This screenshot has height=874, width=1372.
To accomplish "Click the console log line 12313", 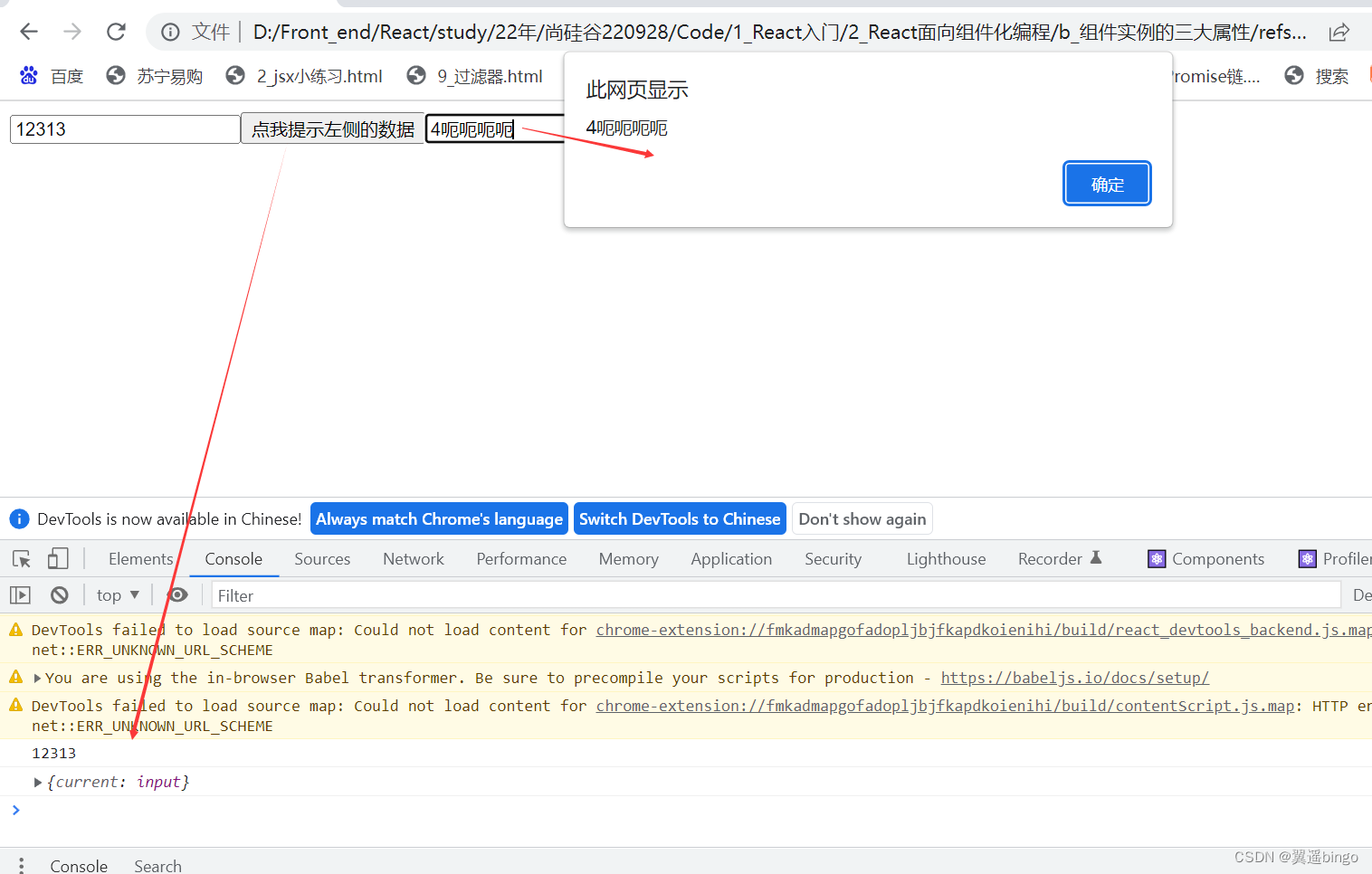I will 54,753.
